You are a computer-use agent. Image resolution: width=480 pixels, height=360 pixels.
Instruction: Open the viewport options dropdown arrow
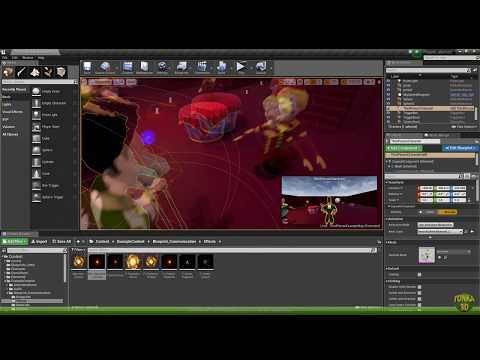(x=84, y=82)
